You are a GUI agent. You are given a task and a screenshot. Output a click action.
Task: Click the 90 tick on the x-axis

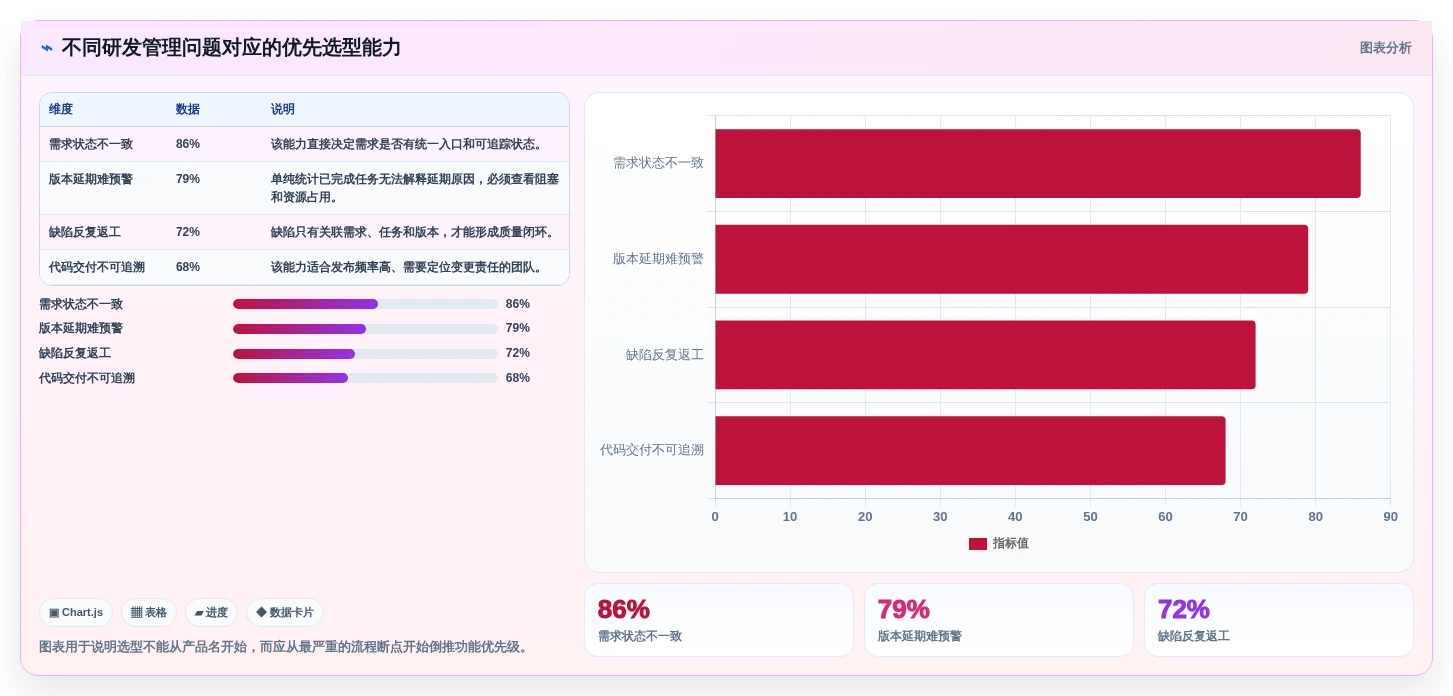[x=1390, y=517]
